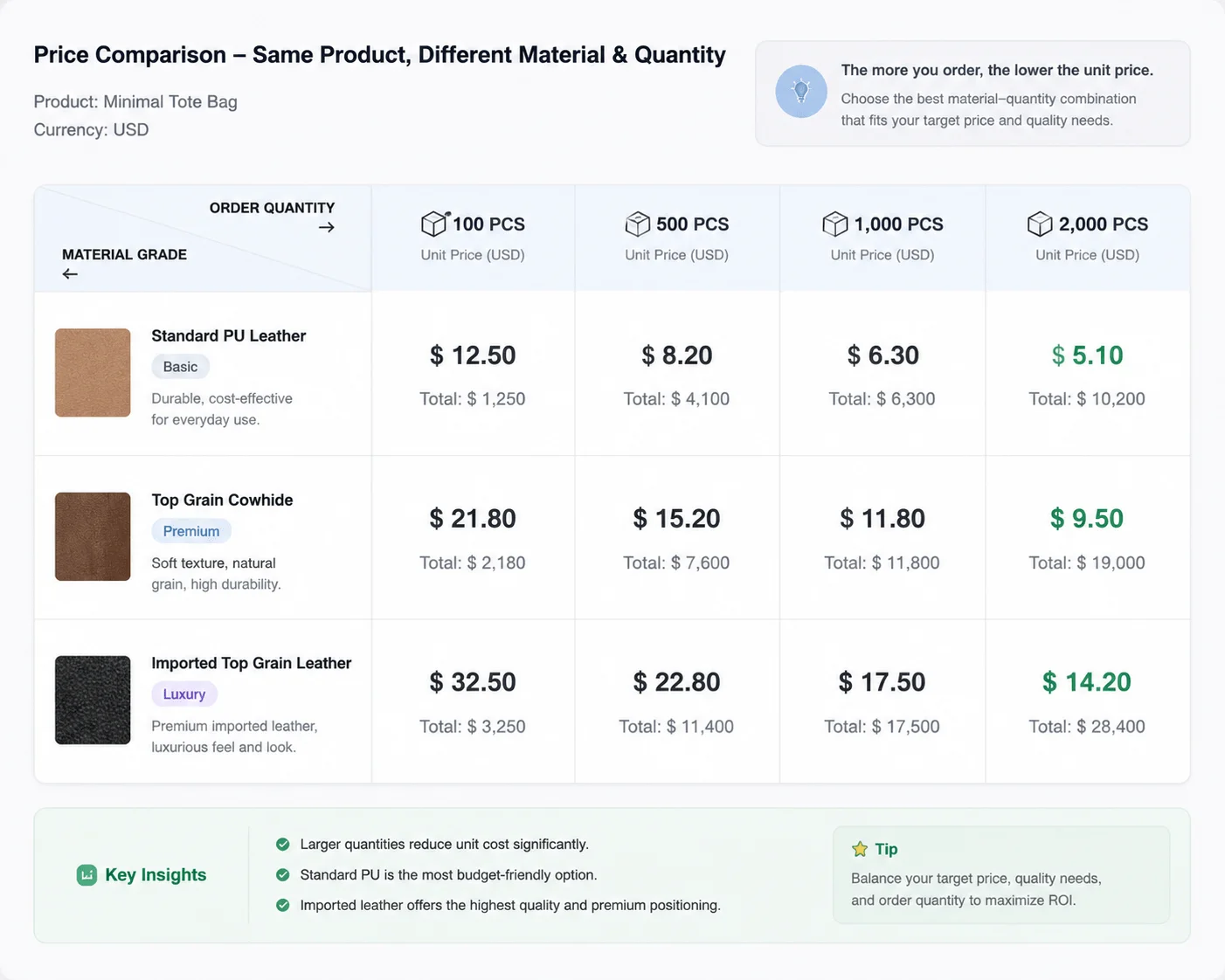The height and width of the screenshot is (980, 1225).
Task: Click the box icon beside 2,000 PCS
Action: click(x=1040, y=224)
